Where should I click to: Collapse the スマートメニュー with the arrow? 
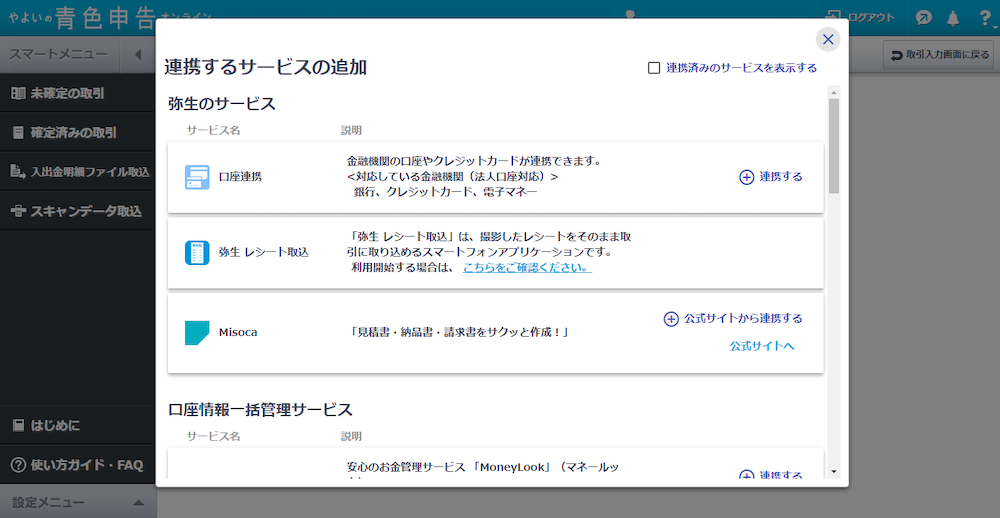(138, 55)
